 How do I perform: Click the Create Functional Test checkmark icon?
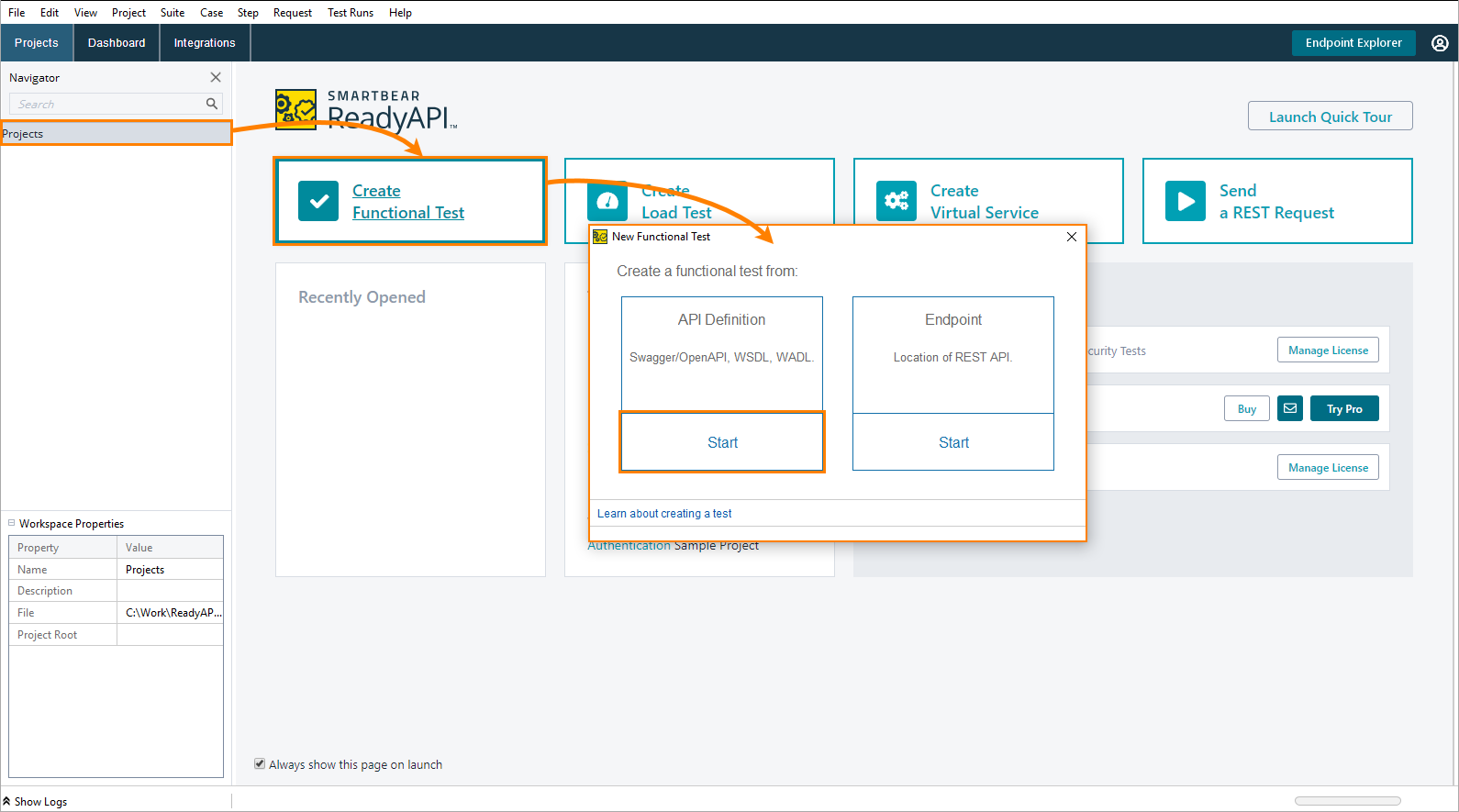tap(318, 201)
